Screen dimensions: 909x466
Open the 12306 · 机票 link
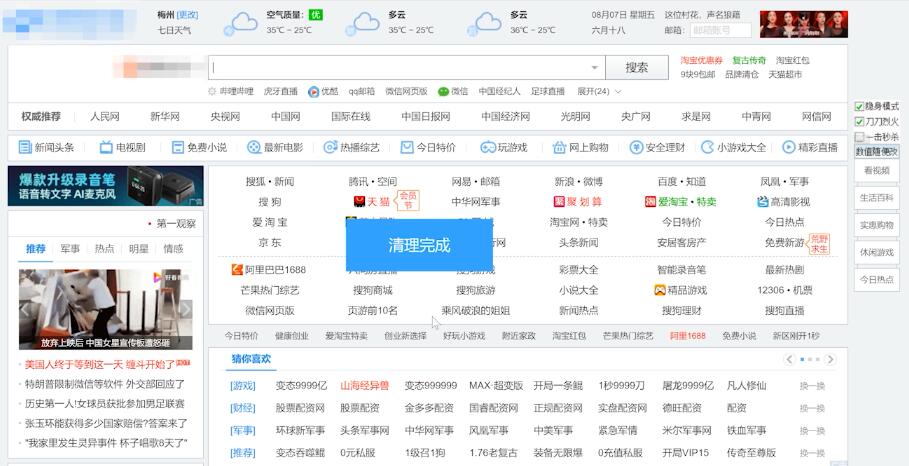point(784,290)
